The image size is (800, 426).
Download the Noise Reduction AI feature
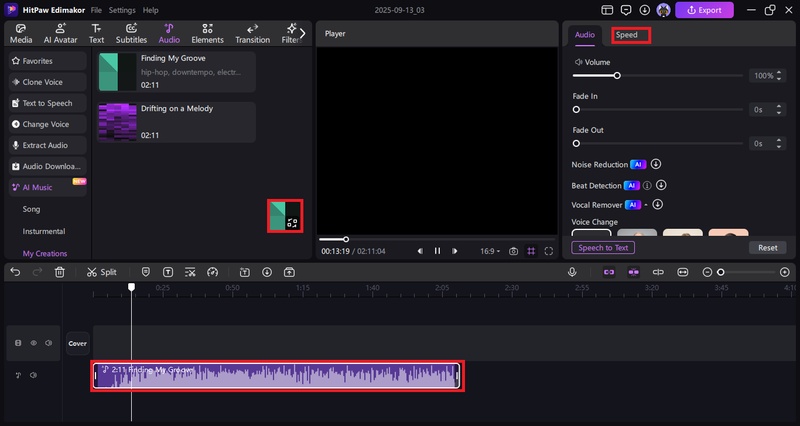pyautogui.click(x=656, y=164)
